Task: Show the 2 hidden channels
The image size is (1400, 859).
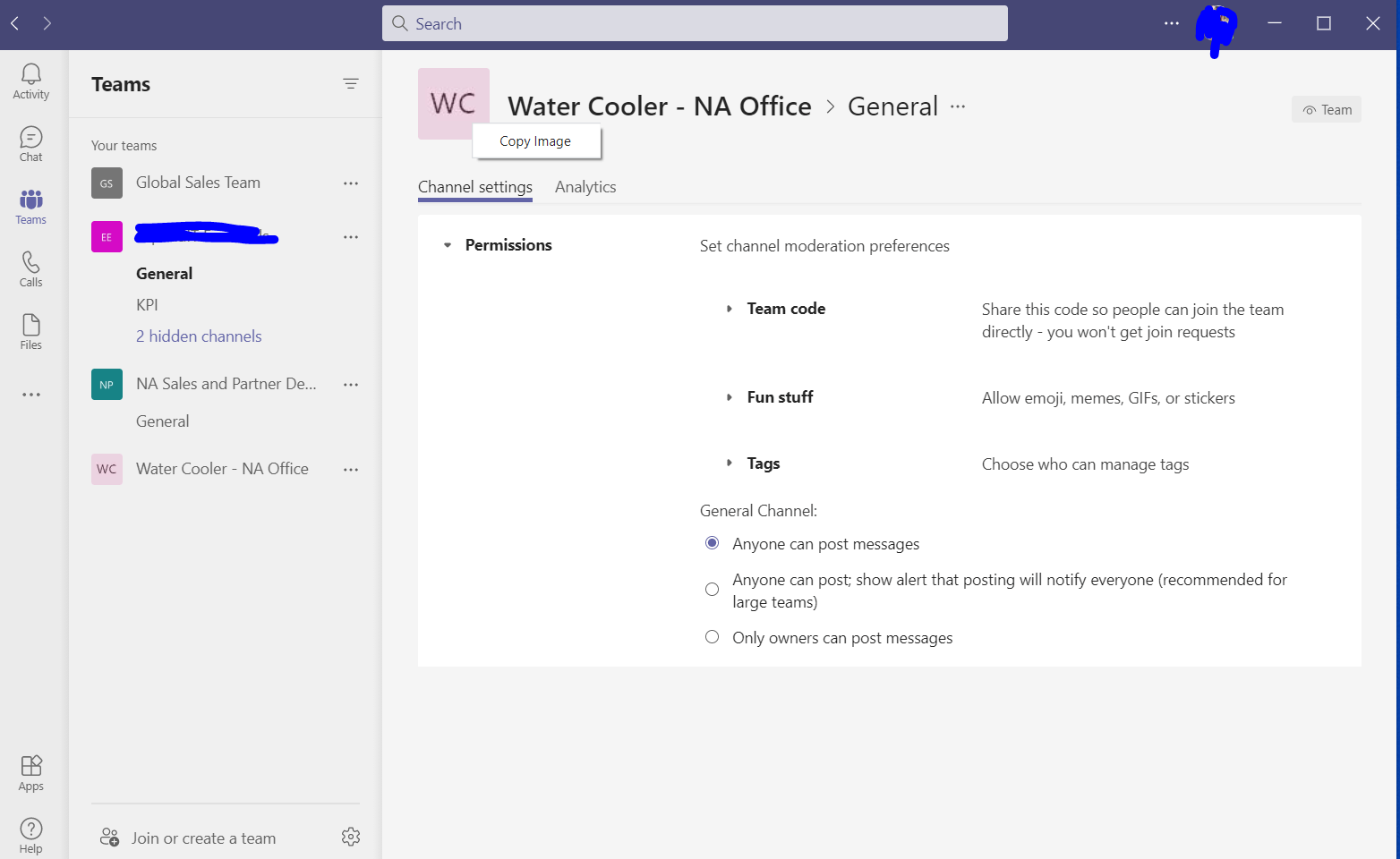Action: click(x=199, y=336)
